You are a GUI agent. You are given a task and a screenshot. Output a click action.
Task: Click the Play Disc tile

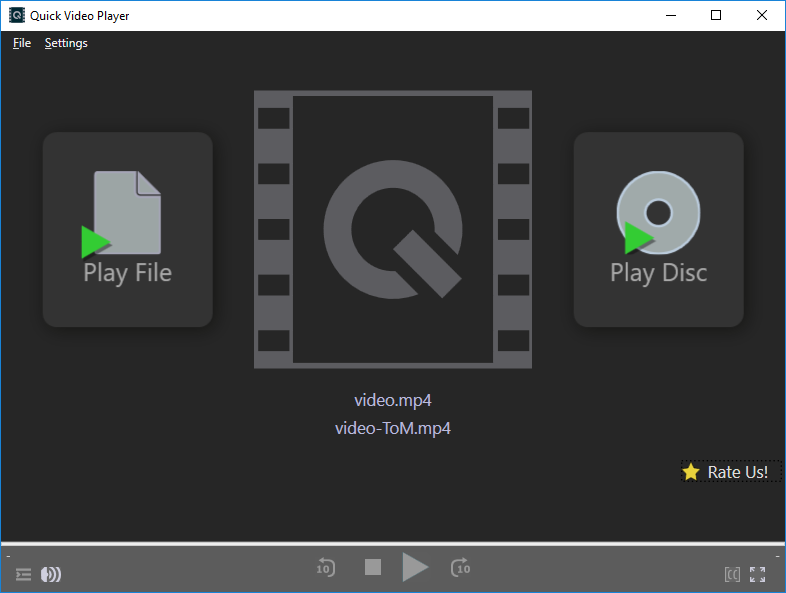tap(659, 230)
